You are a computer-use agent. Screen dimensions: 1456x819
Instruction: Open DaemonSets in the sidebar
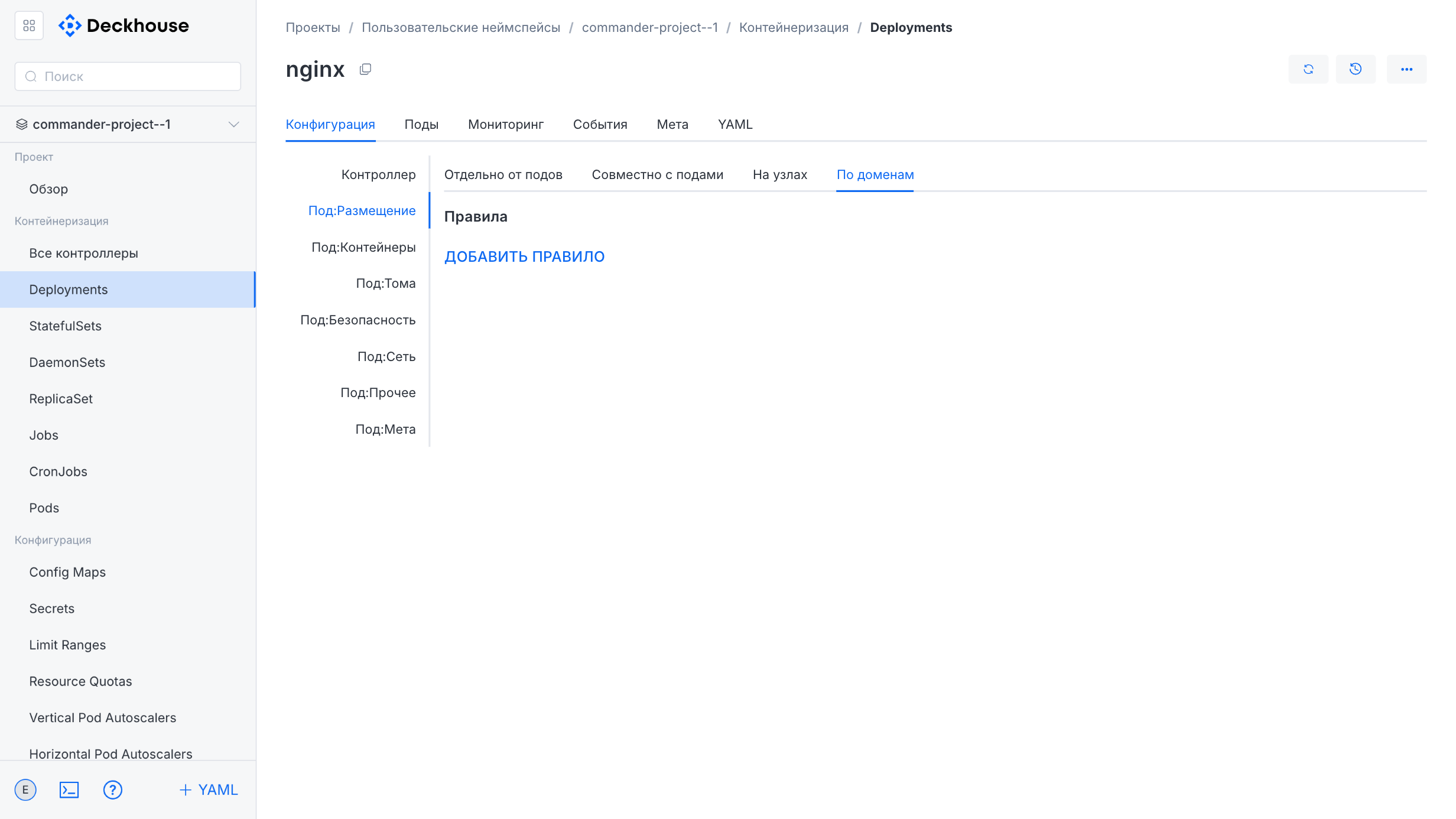point(128,362)
